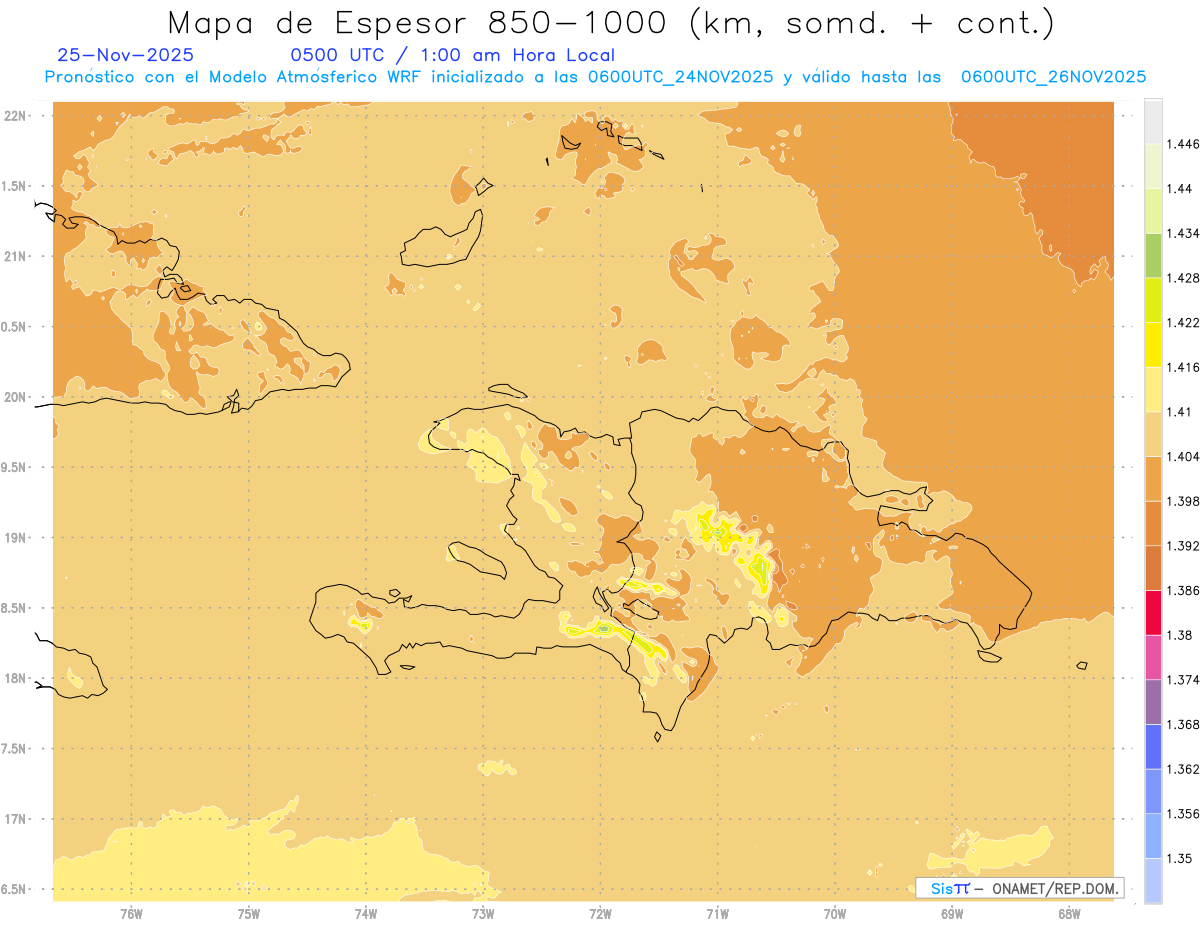Click the "8.5N" latitude label
This screenshot has height=927, width=1200.
click(x=15, y=608)
